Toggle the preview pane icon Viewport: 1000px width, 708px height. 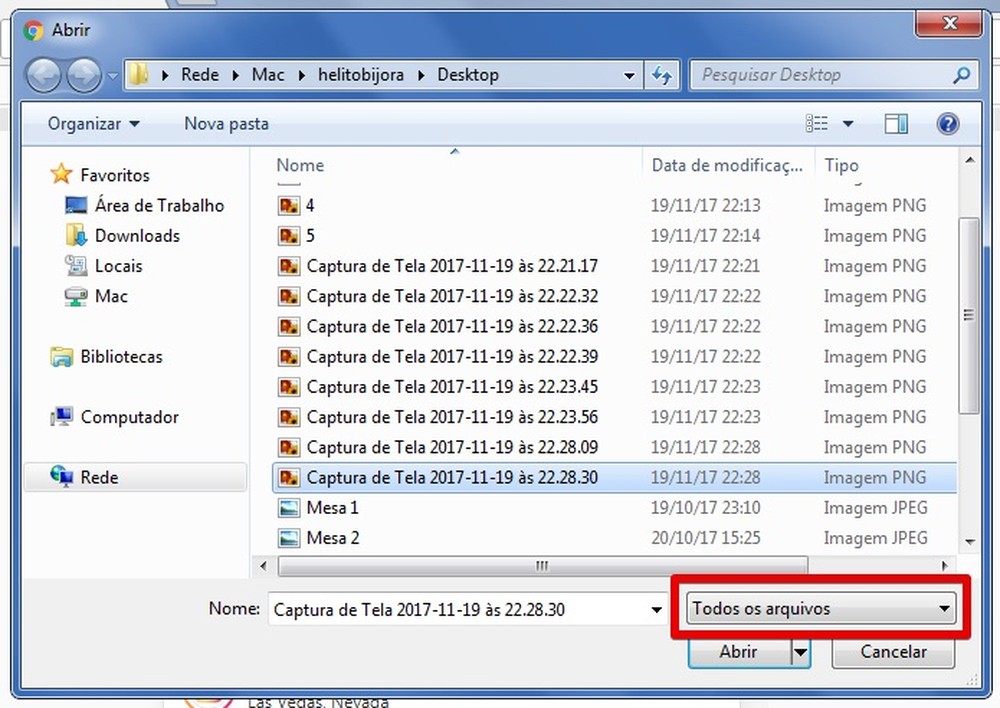tap(896, 124)
